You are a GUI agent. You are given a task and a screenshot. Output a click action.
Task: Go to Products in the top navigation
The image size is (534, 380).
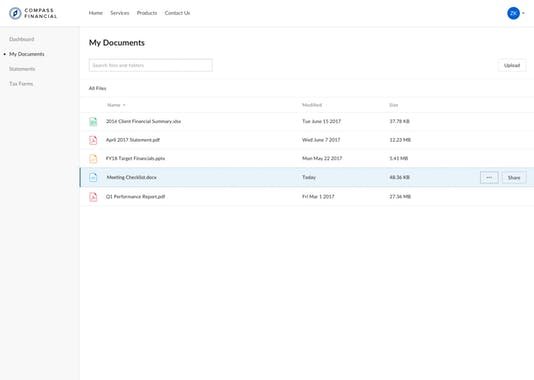pos(147,13)
